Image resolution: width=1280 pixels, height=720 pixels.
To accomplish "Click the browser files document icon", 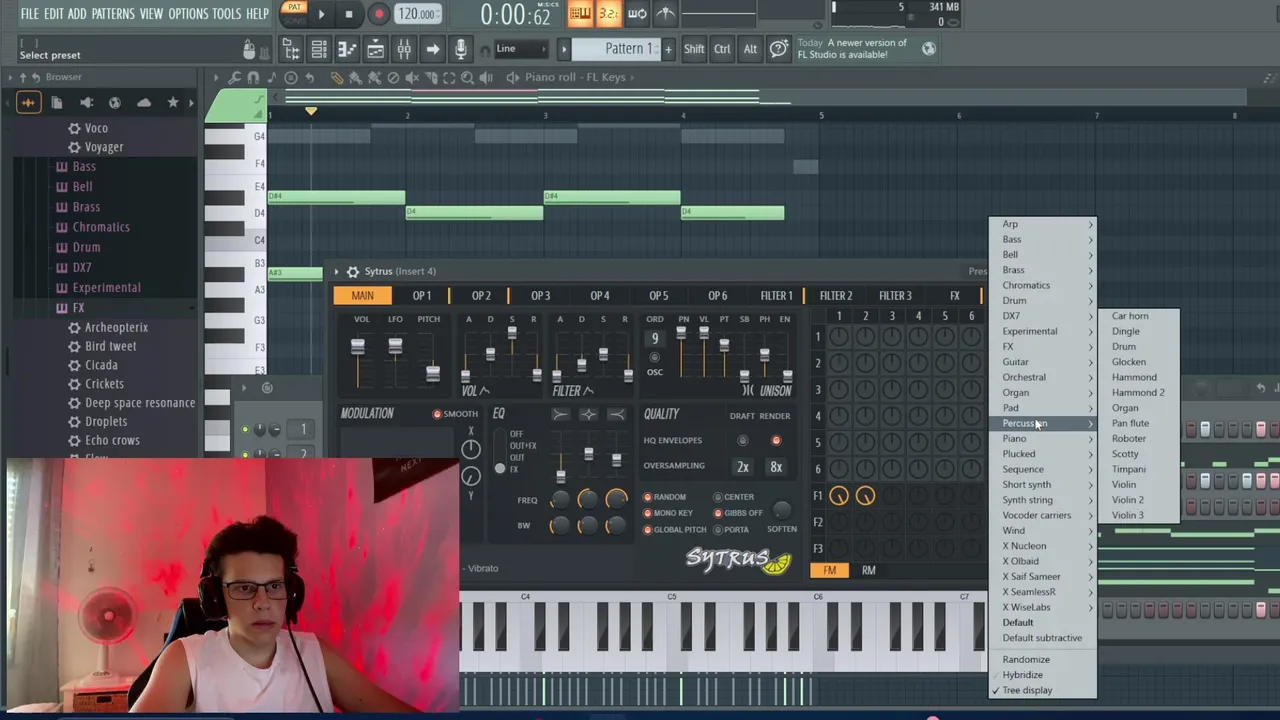I will point(57,102).
